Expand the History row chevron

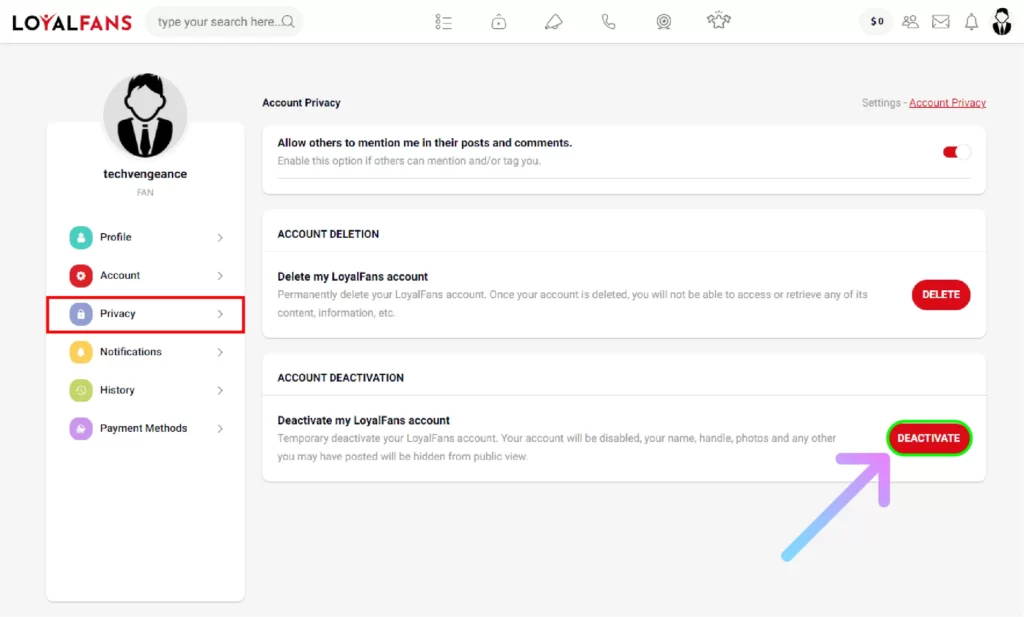point(220,390)
